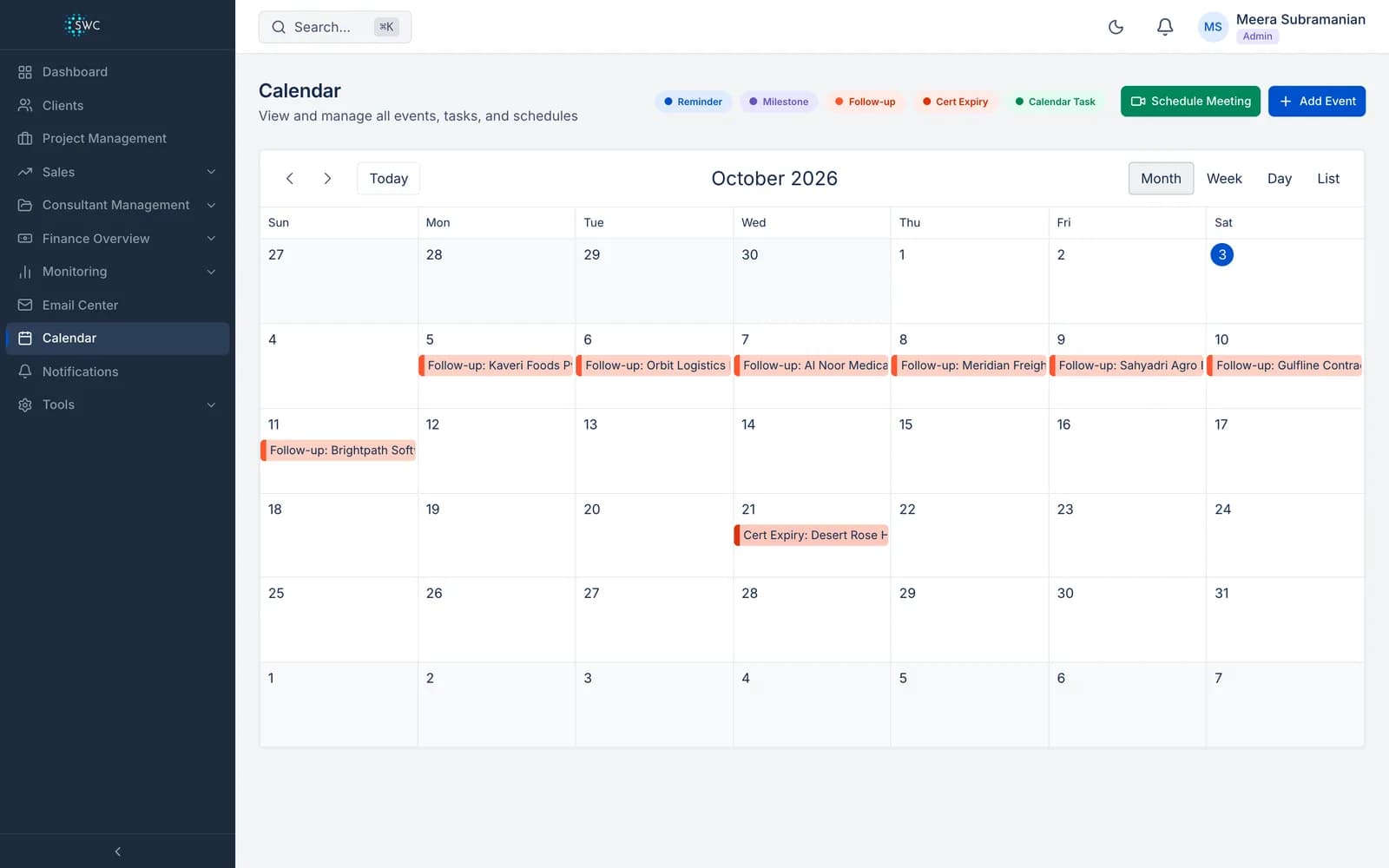This screenshot has height=868, width=1389.
Task: Open Dashboard from sidebar
Action: click(117, 72)
